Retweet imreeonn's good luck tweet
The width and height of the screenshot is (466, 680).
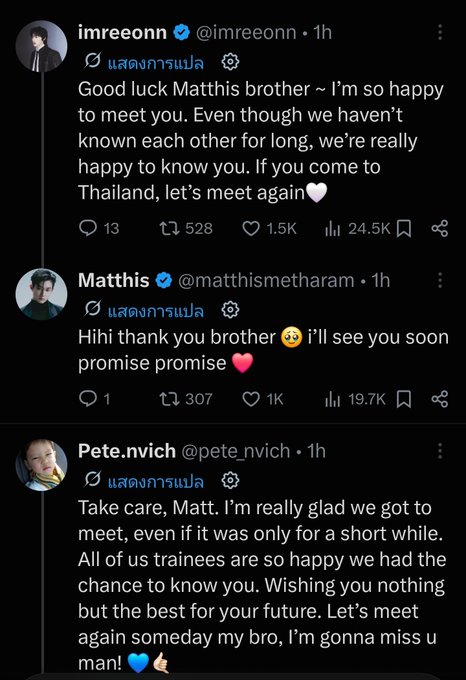click(x=186, y=228)
